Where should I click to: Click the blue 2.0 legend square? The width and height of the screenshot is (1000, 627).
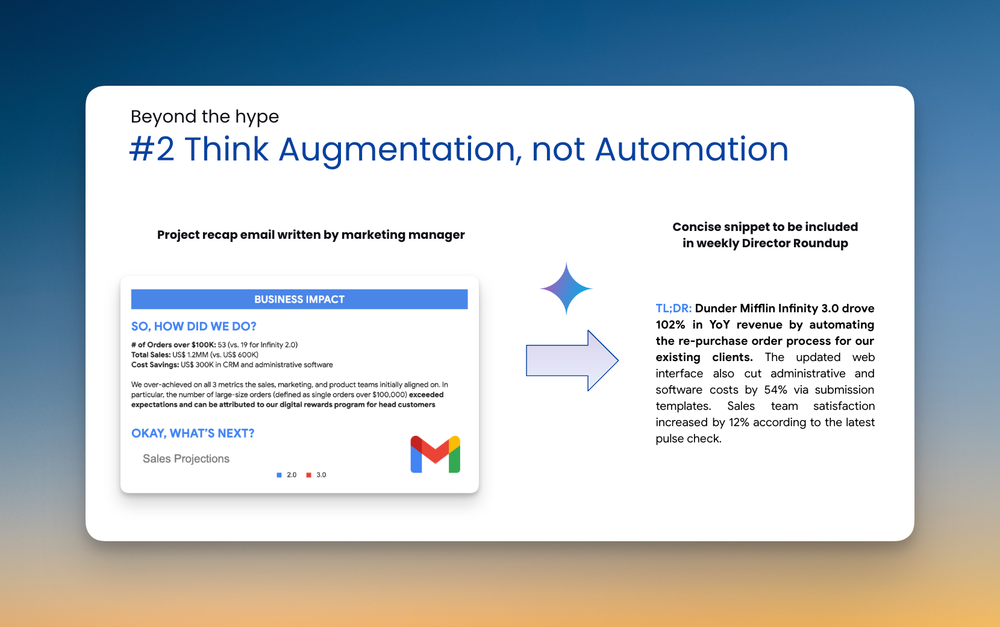coord(279,475)
